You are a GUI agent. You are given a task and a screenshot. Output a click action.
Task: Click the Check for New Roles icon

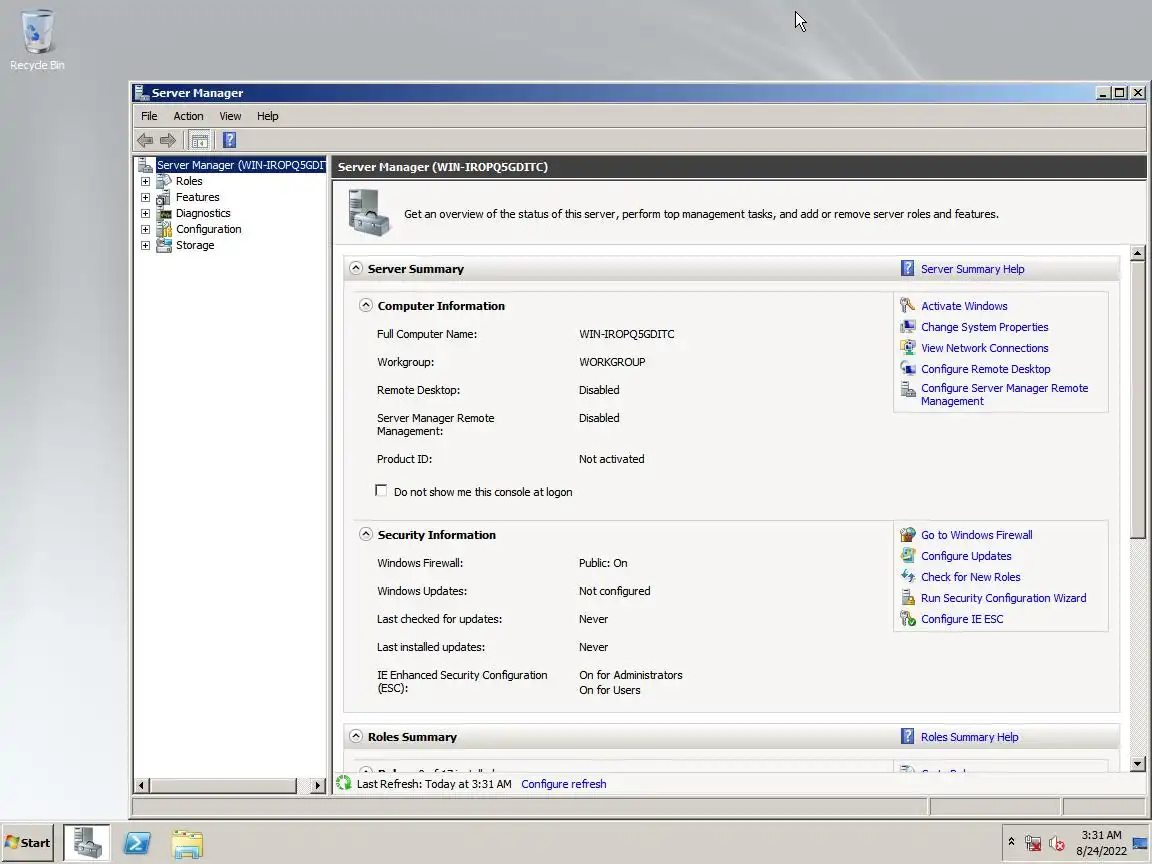pyautogui.click(x=908, y=577)
